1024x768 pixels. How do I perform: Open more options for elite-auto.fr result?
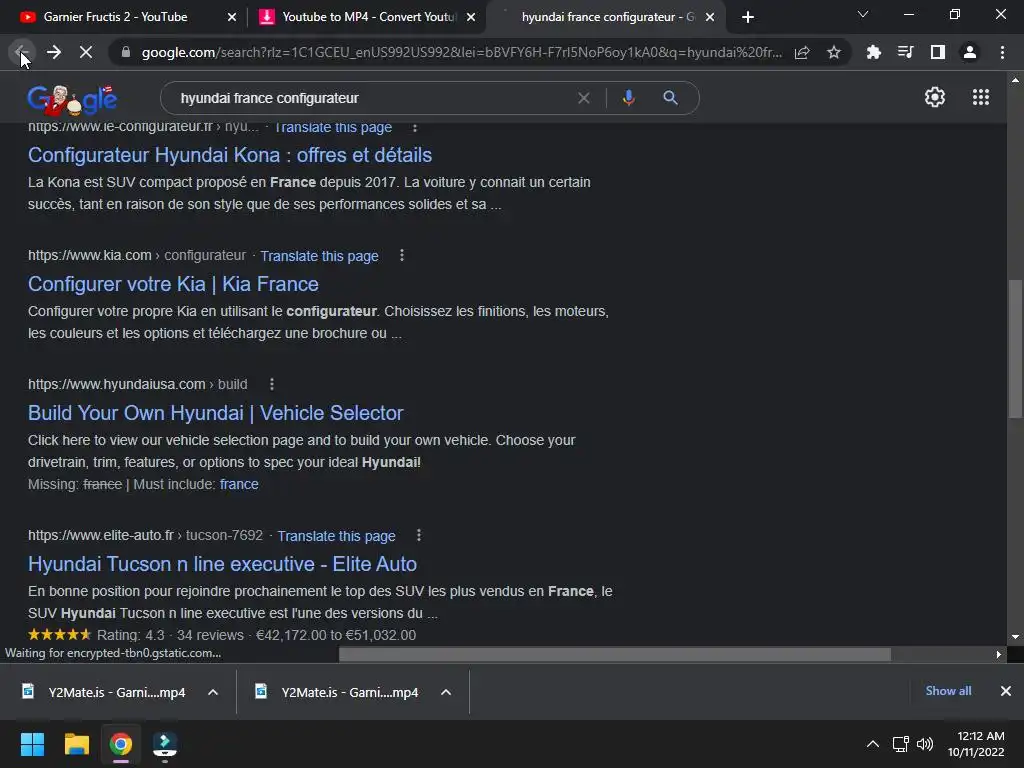tap(419, 536)
